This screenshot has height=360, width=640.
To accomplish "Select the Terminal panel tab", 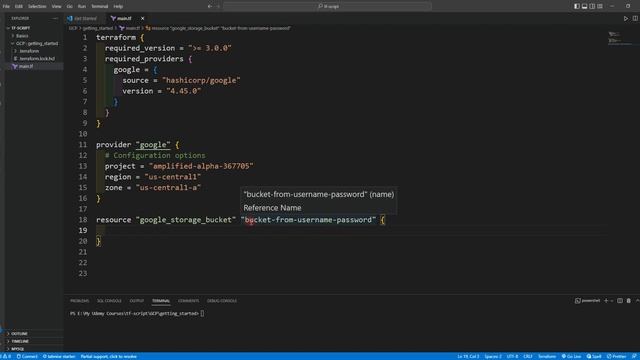I will 161,301.
